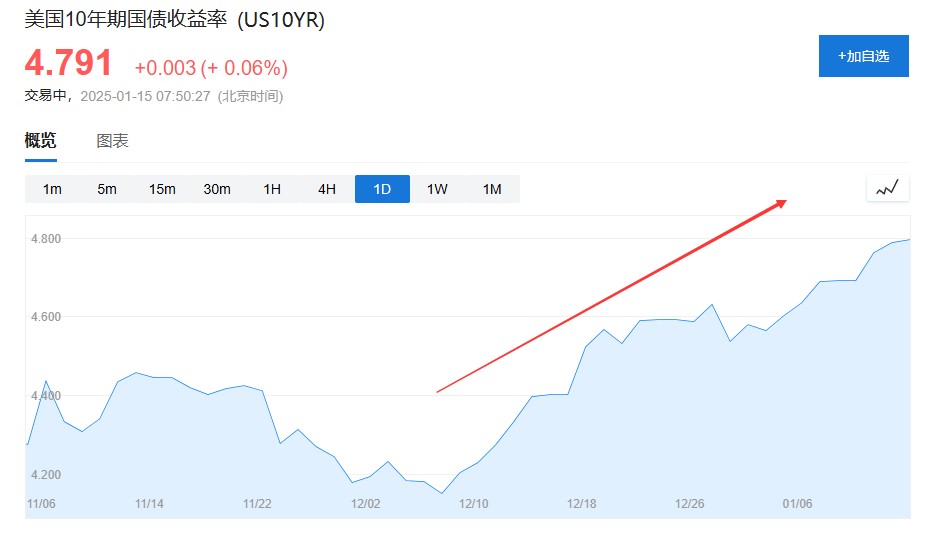Image resolution: width=934 pixels, height=533 pixels.
Task: Click the red trend arrow head
Action: (782, 204)
